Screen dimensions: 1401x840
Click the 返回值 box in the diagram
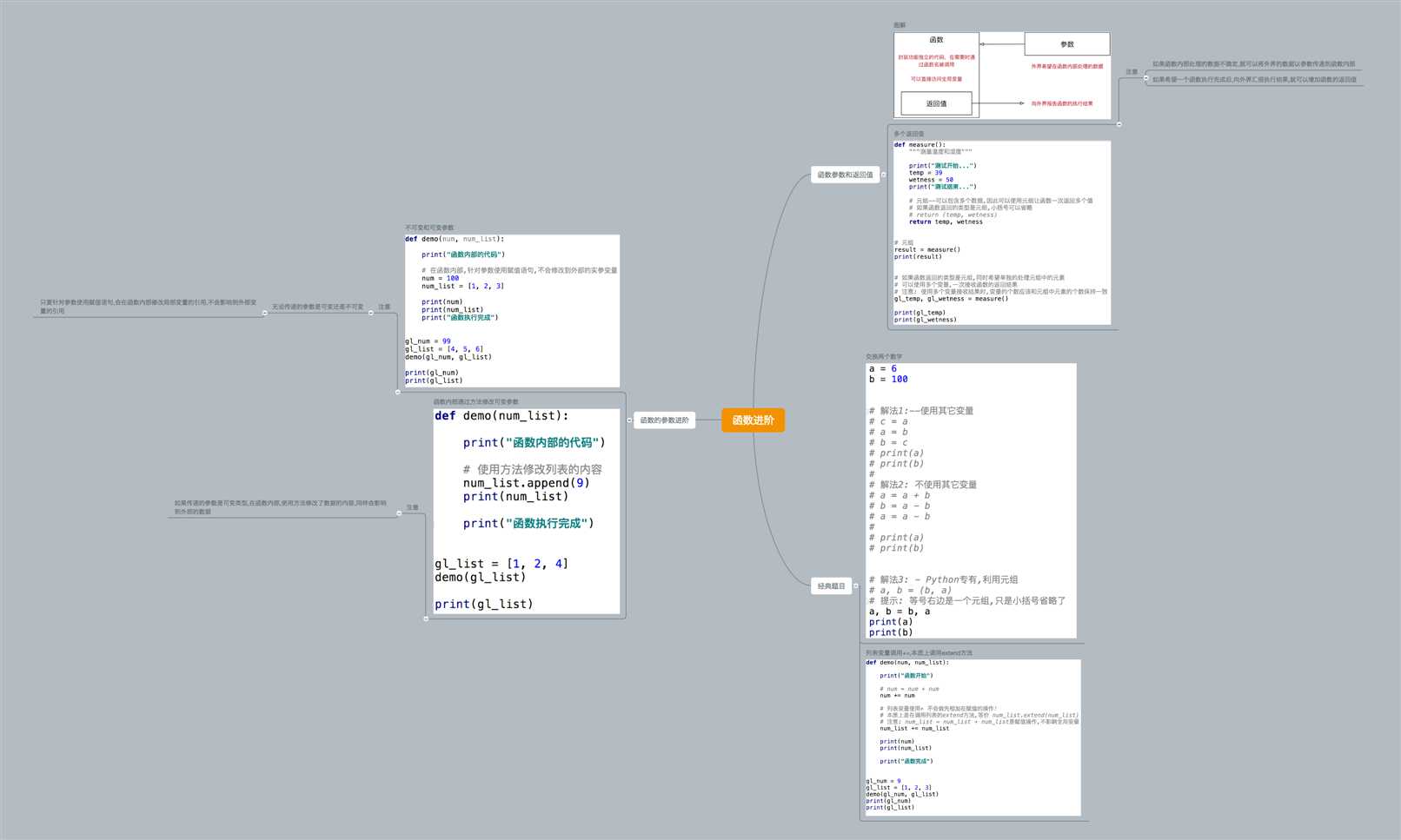coord(936,103)
